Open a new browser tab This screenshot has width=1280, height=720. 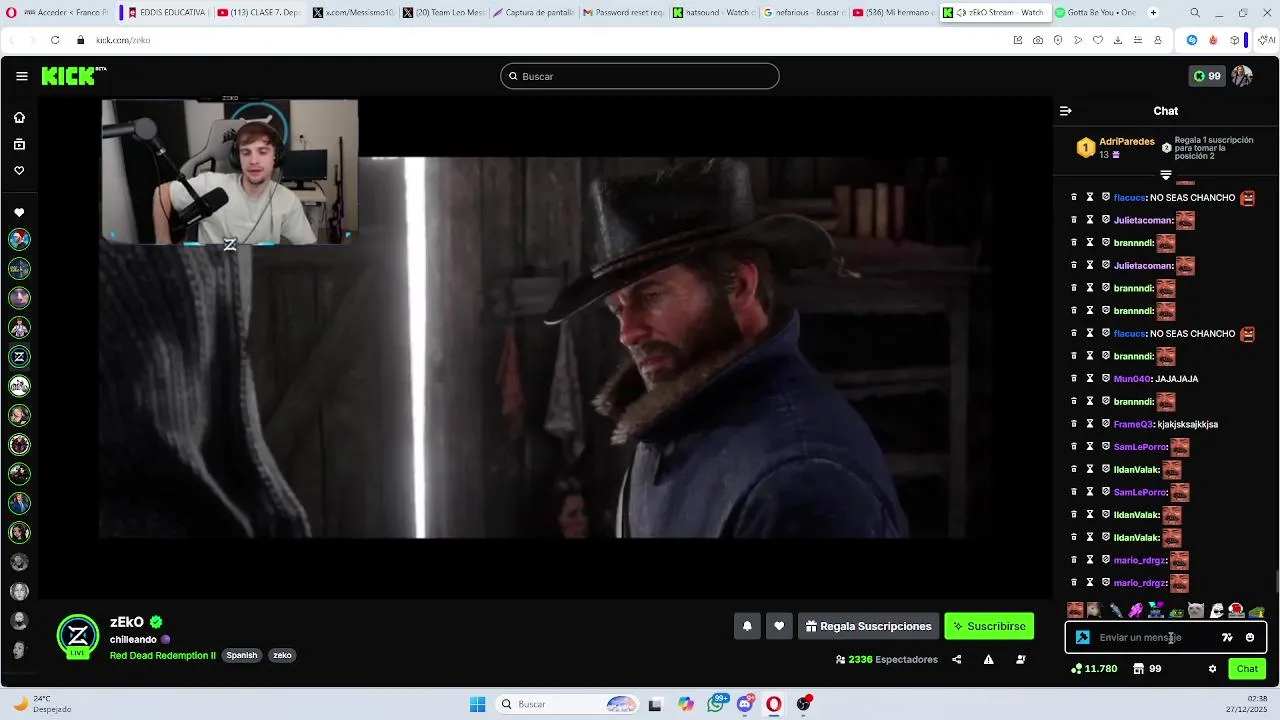point(1153,13)
